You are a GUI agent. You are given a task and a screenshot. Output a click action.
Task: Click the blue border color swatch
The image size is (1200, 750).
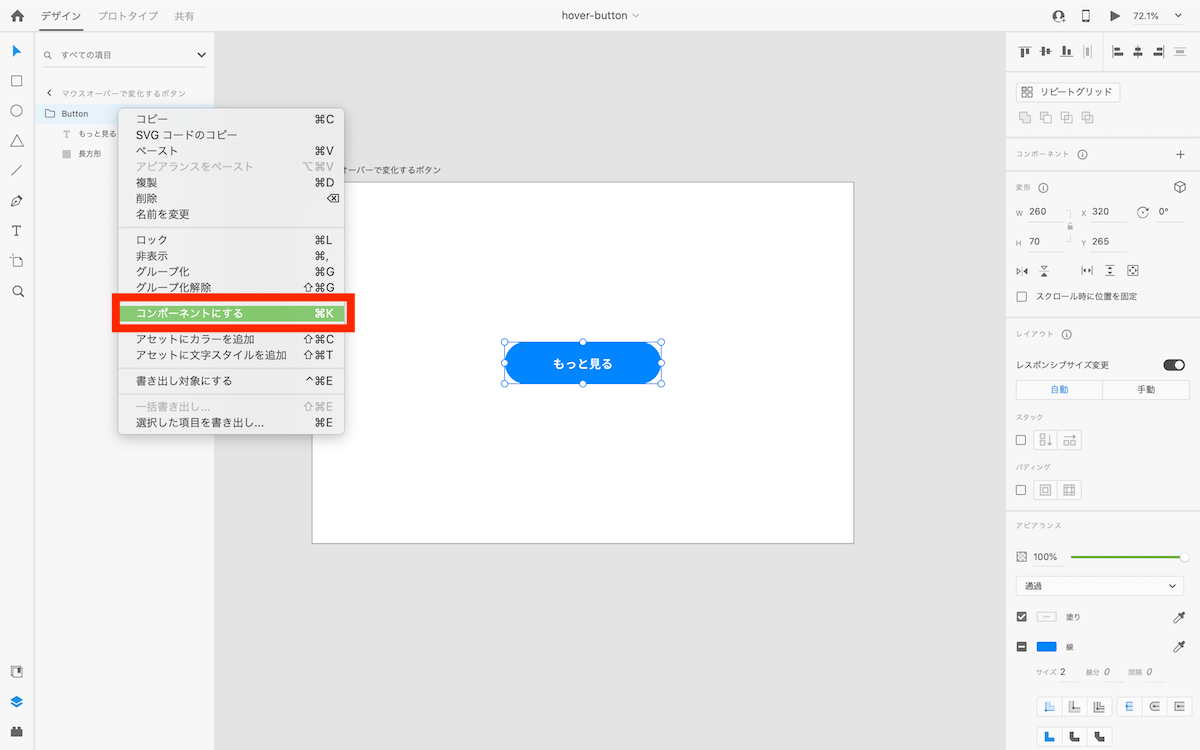pyautogui.click(x=1046, y=647)
